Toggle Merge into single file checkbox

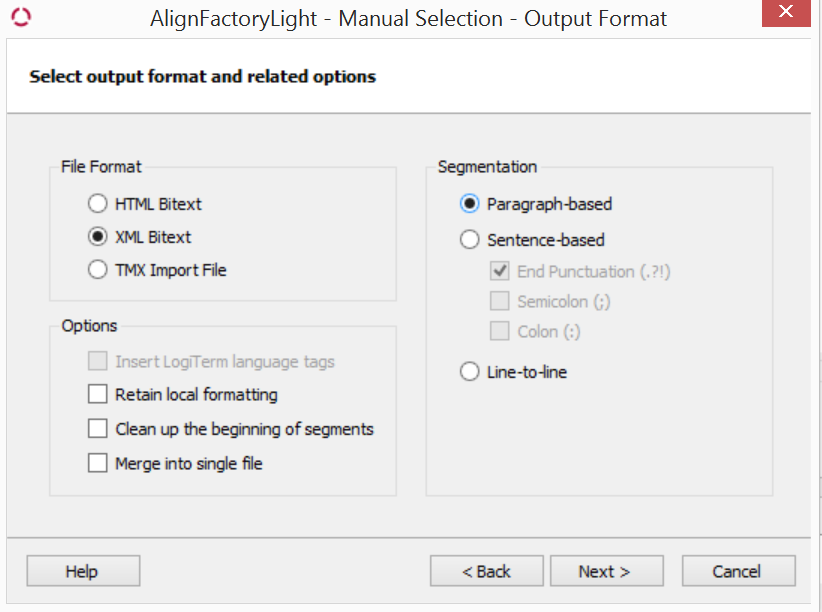click(x=98, y=463)
